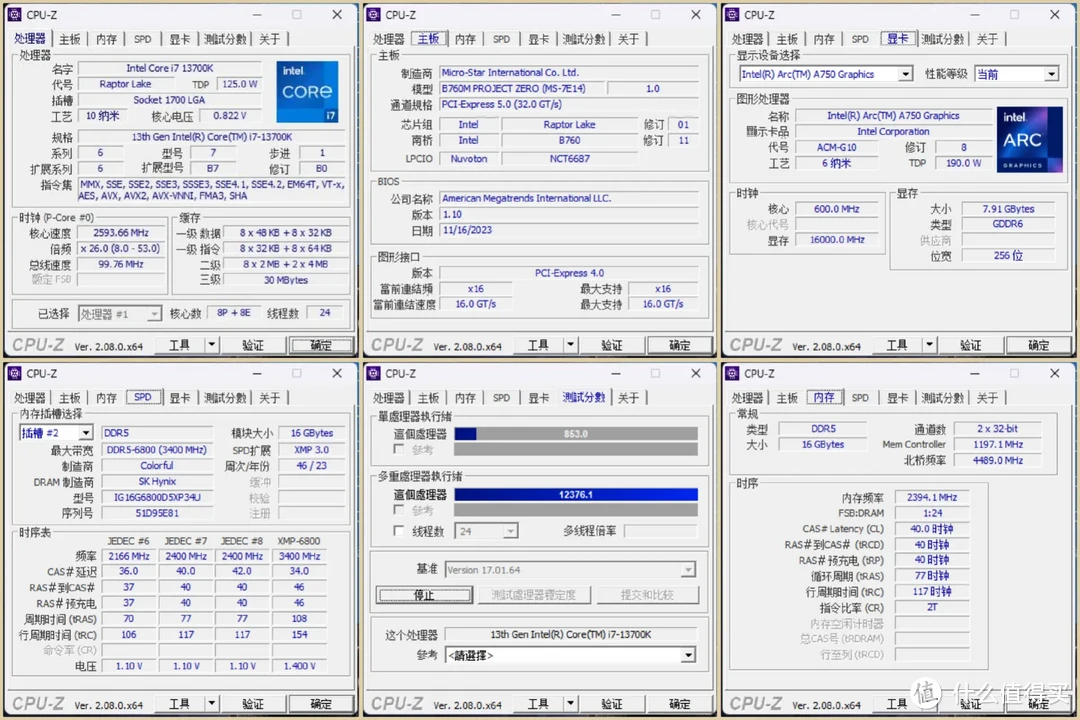
Task: Expand 工具 arrow in processor window
Action: [x=211, y=344]
